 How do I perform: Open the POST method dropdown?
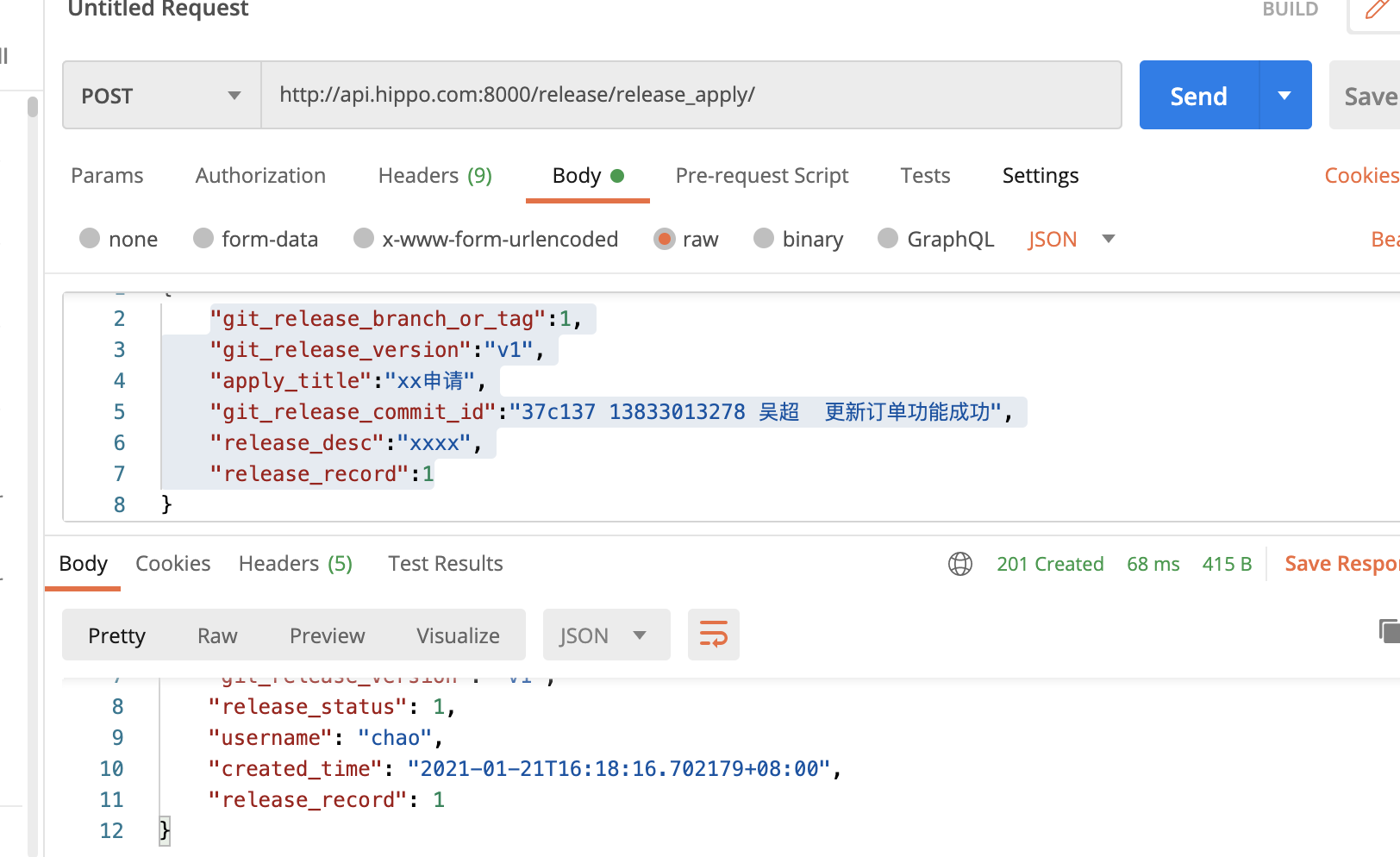(x=162, y=95)
